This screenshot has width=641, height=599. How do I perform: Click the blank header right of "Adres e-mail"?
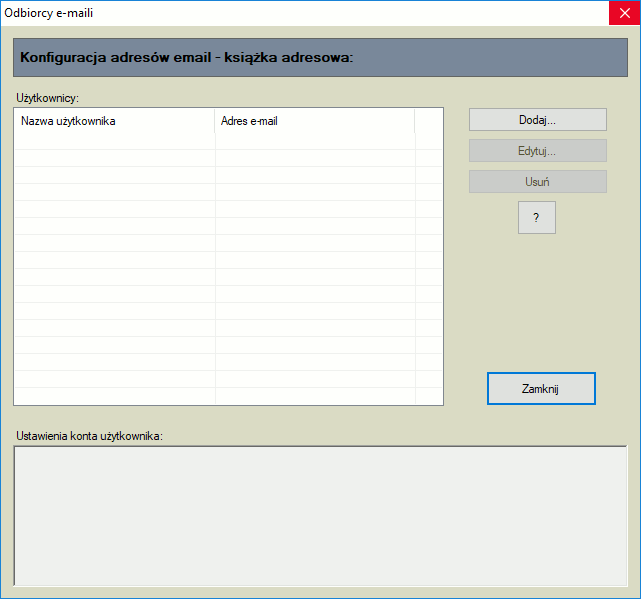[428, 121]
